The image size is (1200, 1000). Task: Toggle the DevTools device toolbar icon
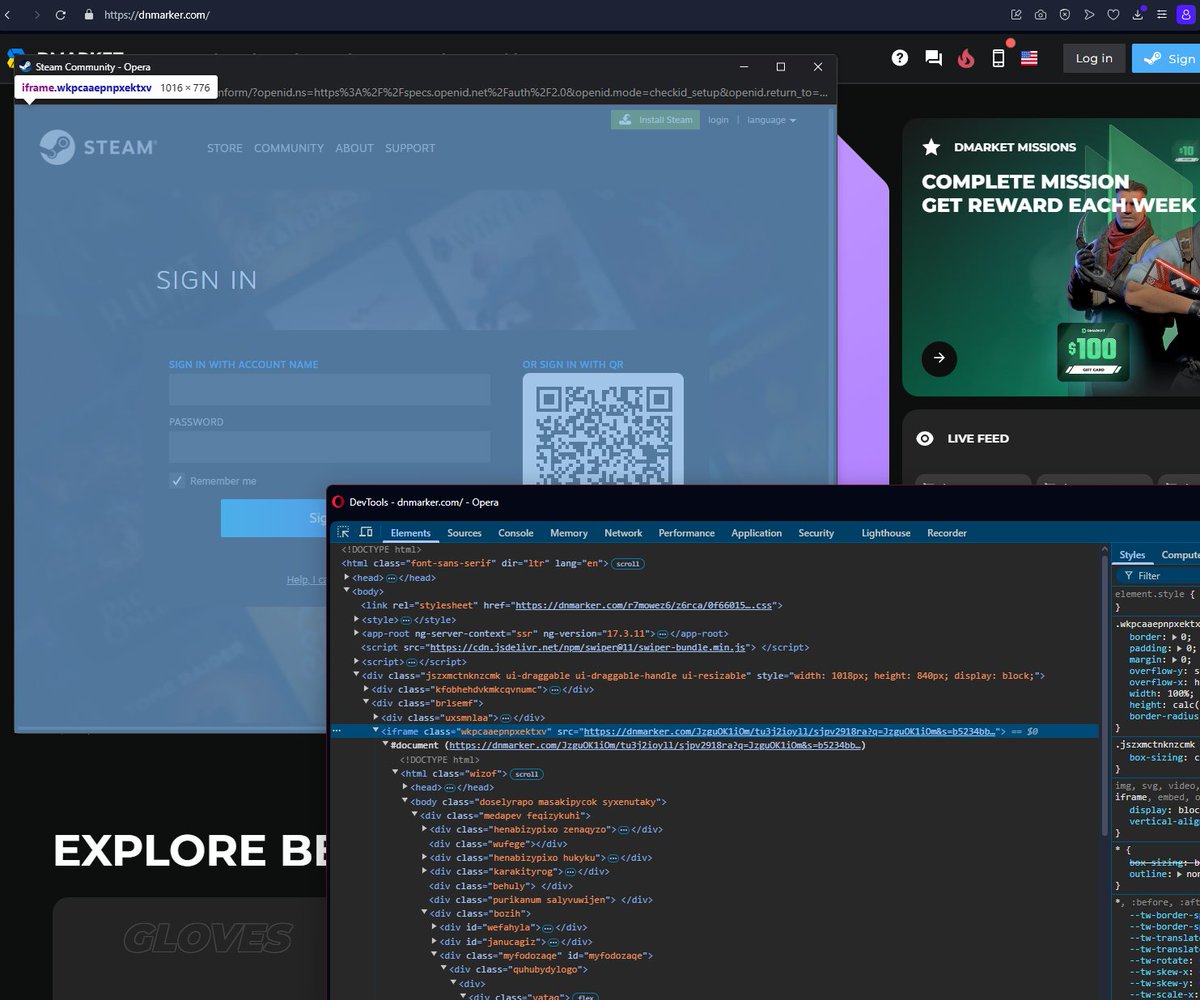point(366,533)
